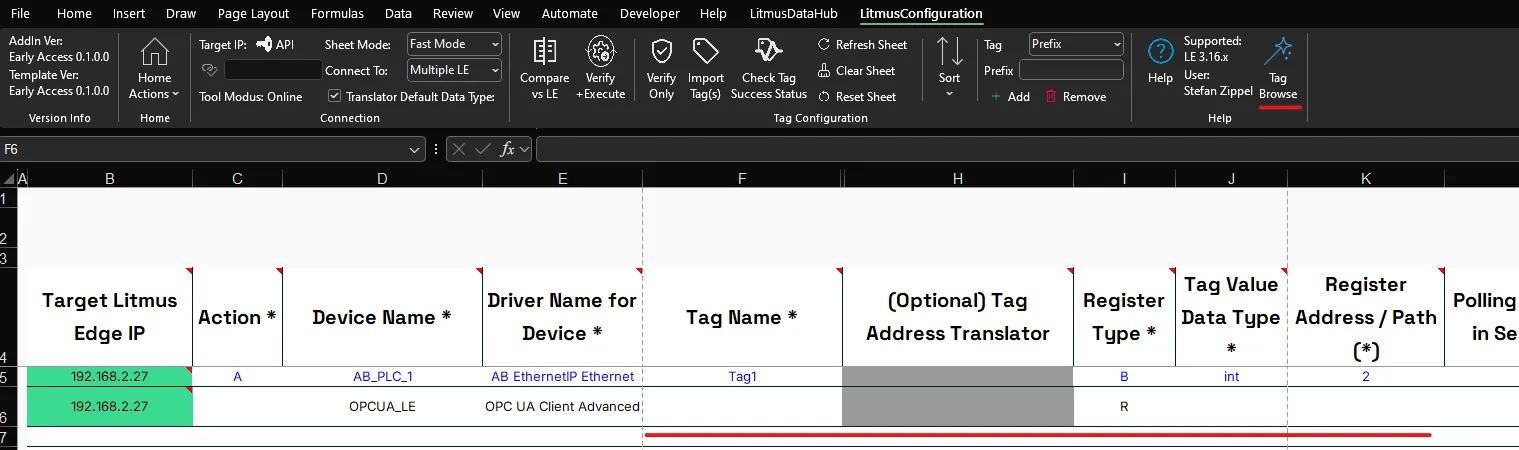
Task: Select the Action cell containing A
Action: [237, 377]
